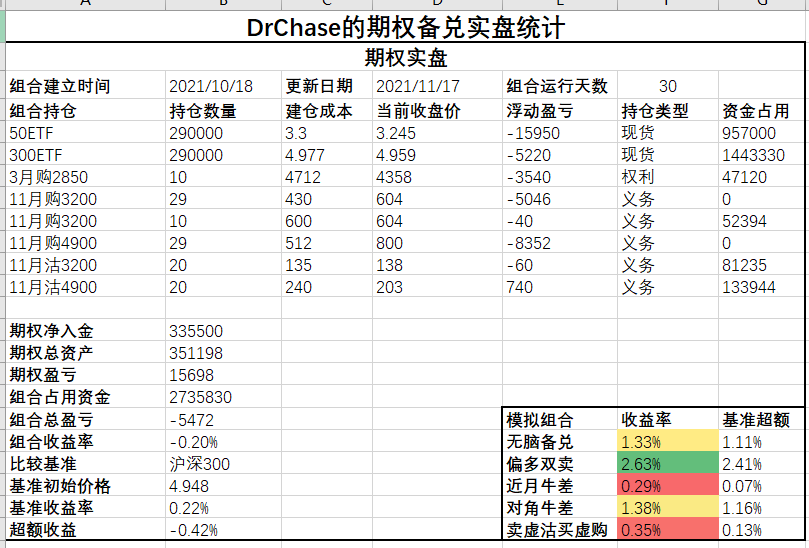Click floating loss value -8352
809x548 pixels.
(x=560, y=243)
